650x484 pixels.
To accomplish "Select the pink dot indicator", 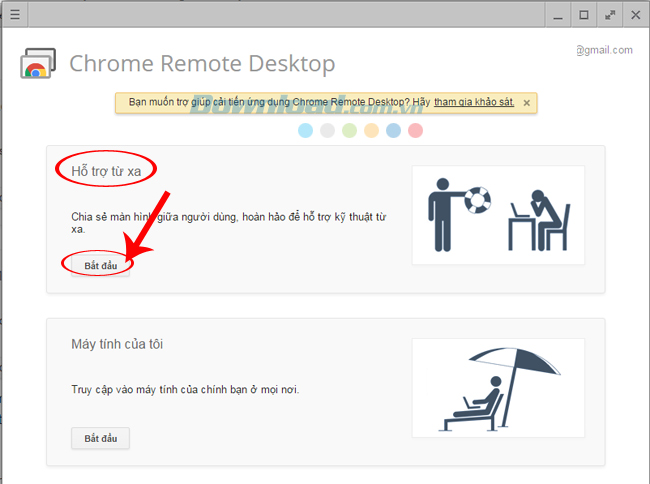I will 415,130.
